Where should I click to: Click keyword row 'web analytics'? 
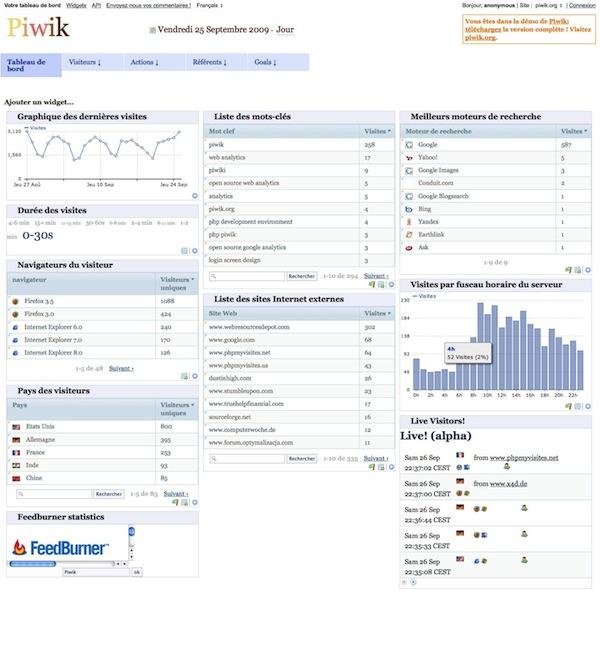[299, 158]
